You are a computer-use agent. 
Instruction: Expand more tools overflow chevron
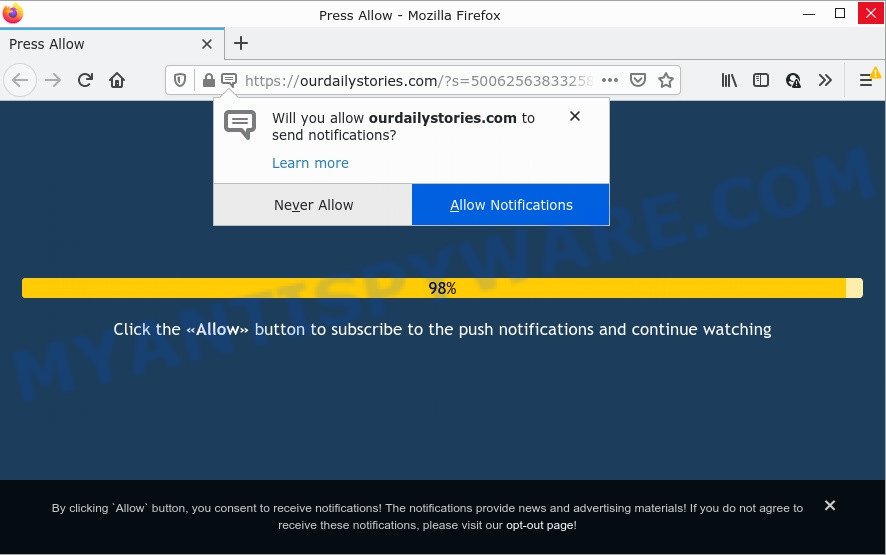coord(825,80)
